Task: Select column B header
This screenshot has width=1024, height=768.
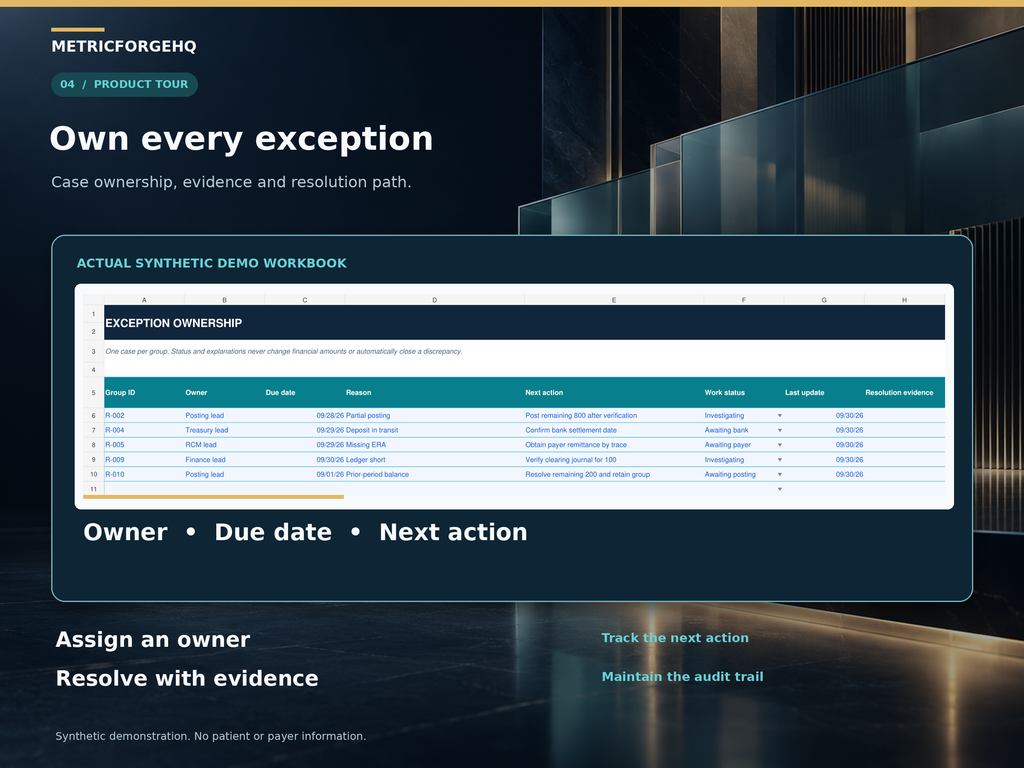Action: coord(225,300)
